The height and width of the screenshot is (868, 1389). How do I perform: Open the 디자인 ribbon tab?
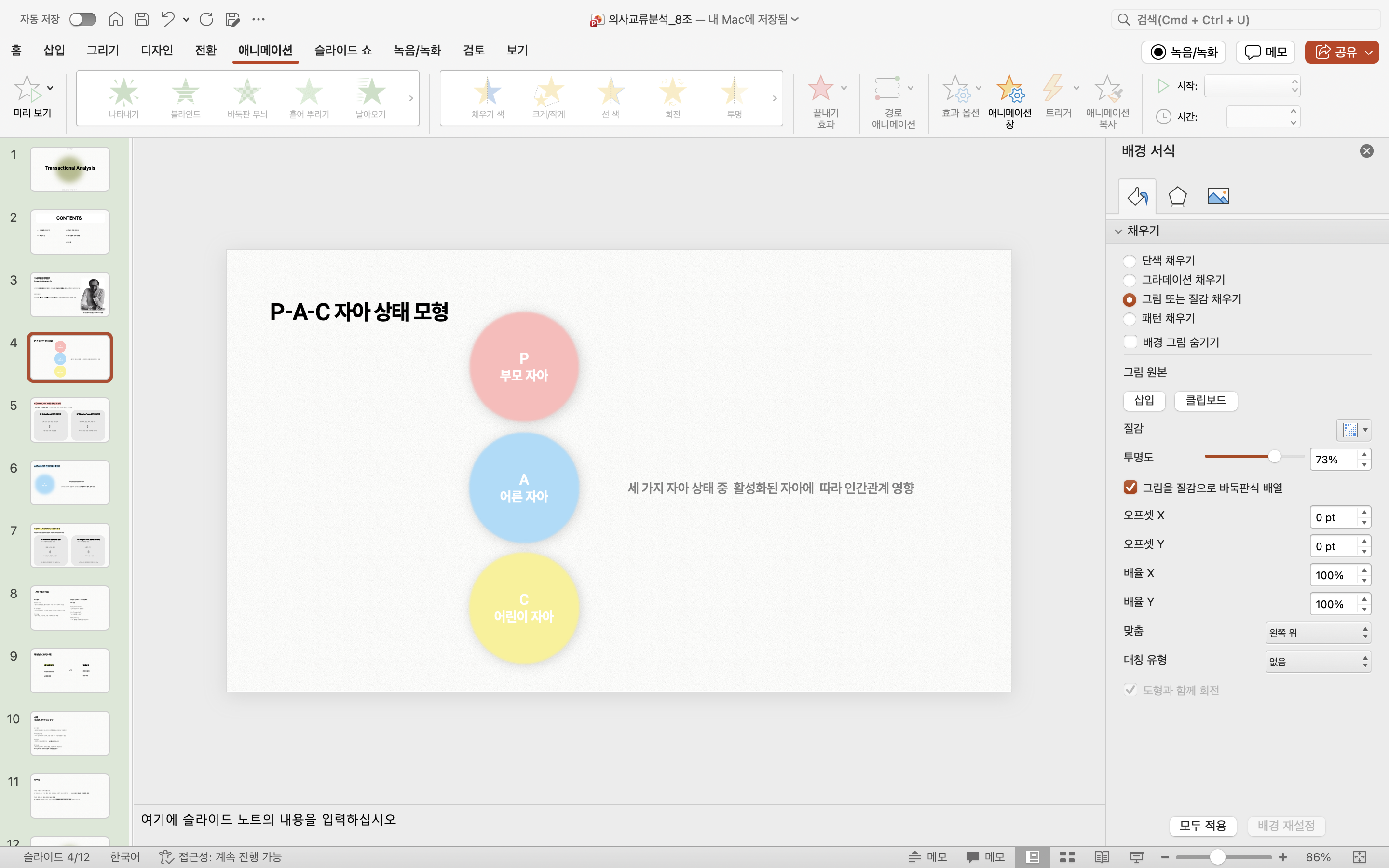click(157, 51)
